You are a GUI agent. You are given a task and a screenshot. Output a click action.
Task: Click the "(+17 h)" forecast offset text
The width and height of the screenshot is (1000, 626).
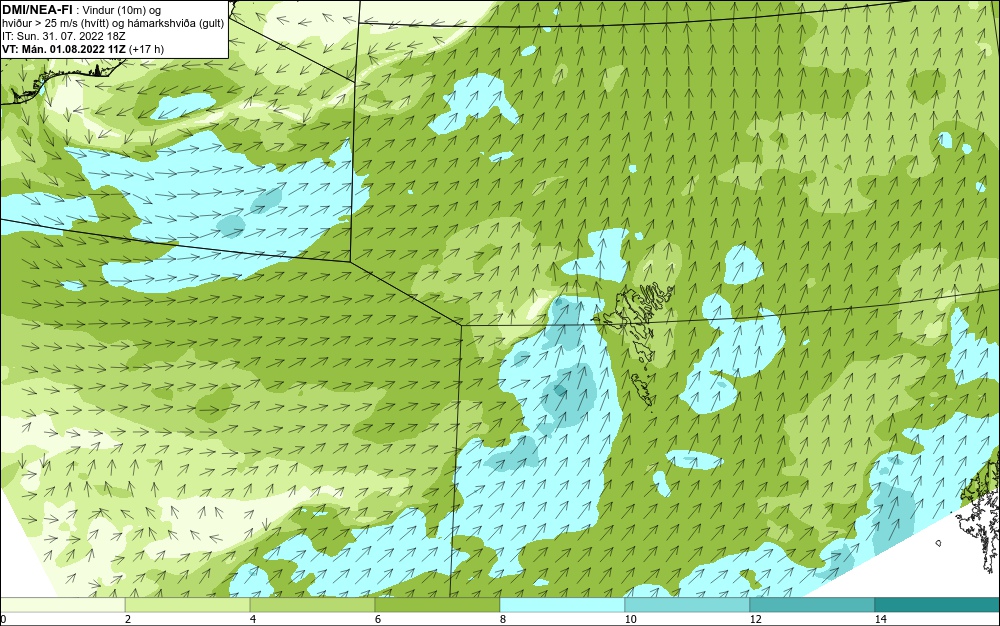[x=146, y=49]
